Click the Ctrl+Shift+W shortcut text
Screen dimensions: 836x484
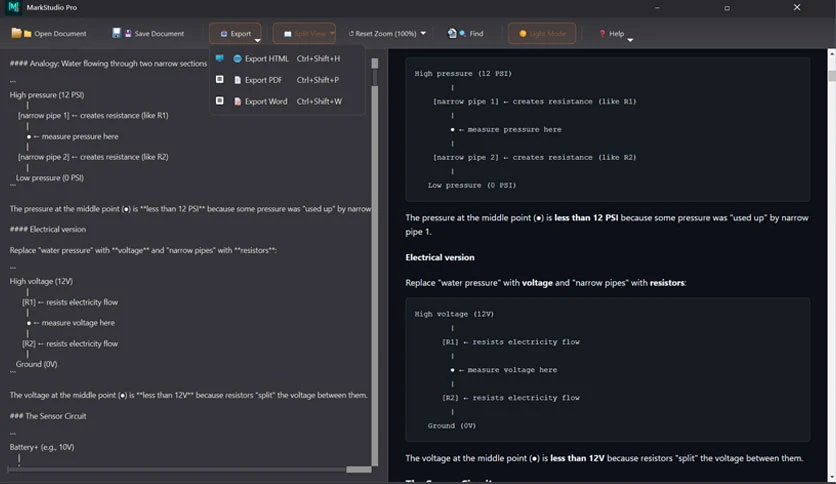pyautogui.click(x=319, y=101)
